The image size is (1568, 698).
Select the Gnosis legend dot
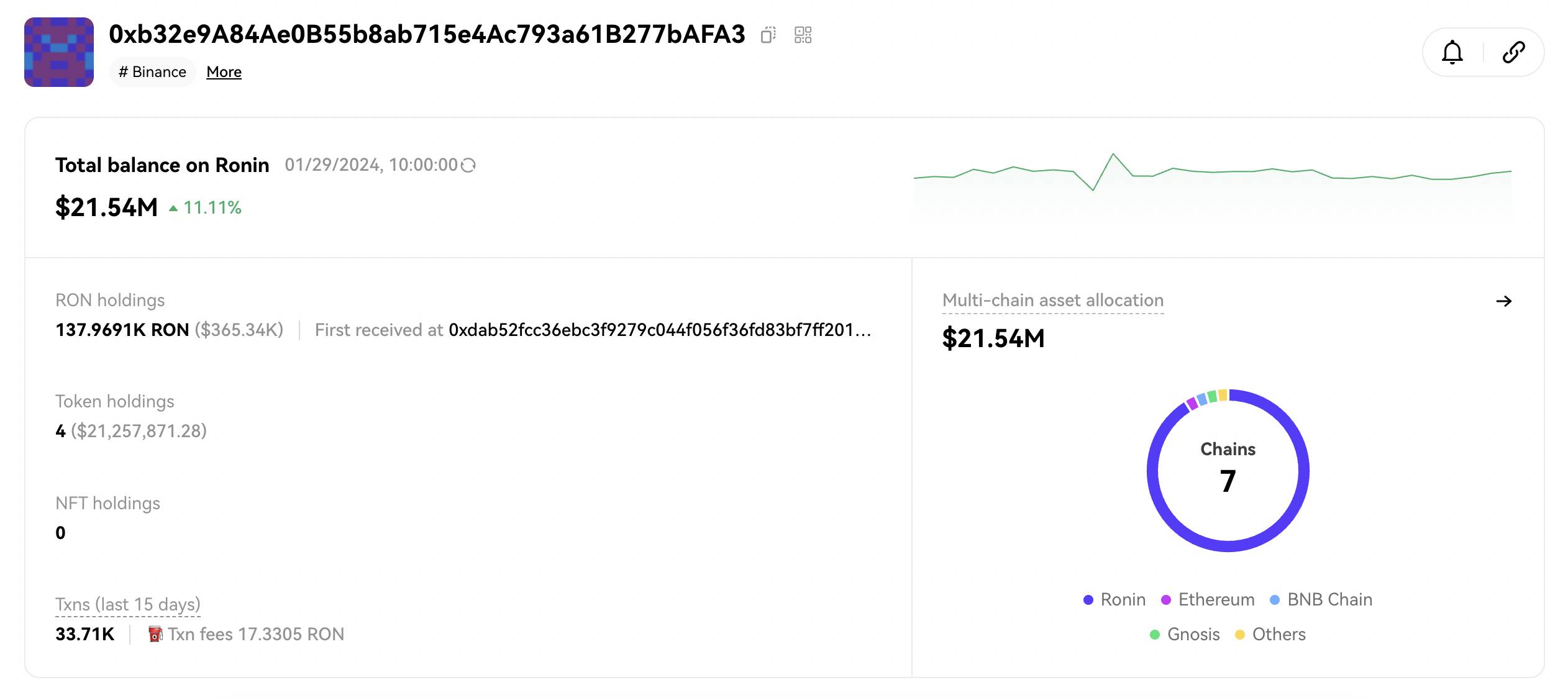tap(1155, 635)
